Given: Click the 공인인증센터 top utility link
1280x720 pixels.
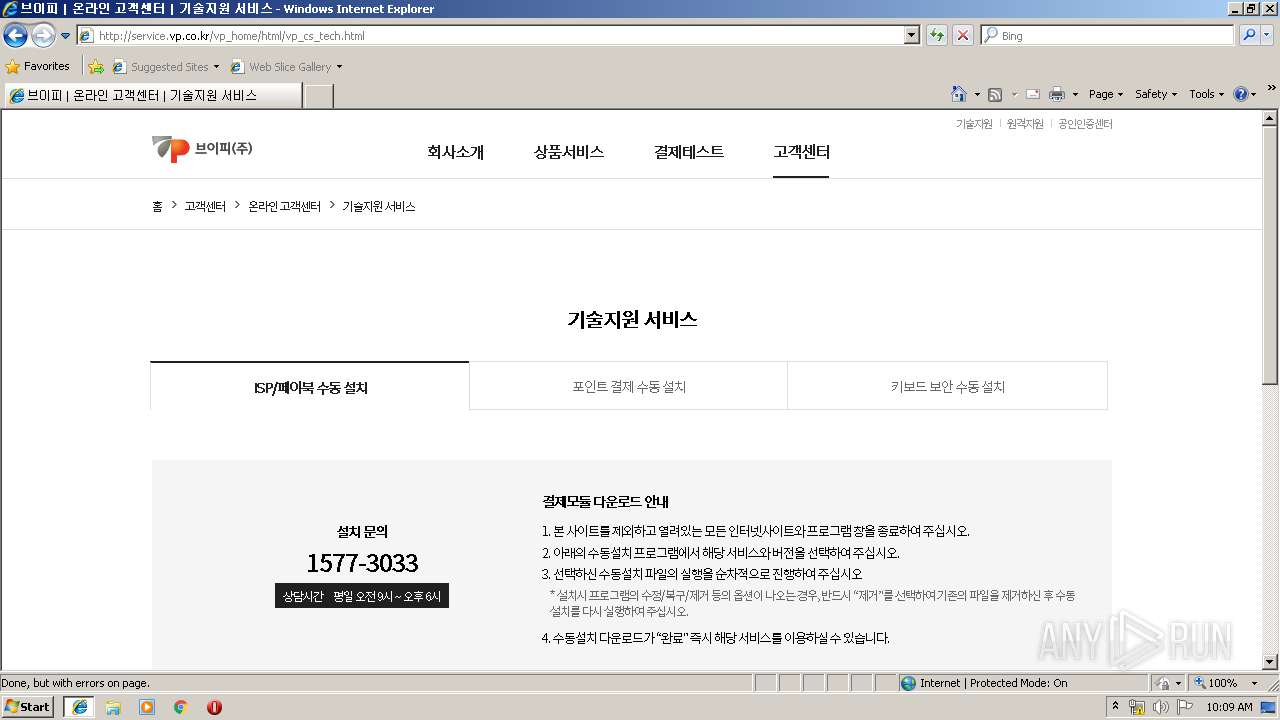Looking at the screenshot, I should [x=1085, y=124].
